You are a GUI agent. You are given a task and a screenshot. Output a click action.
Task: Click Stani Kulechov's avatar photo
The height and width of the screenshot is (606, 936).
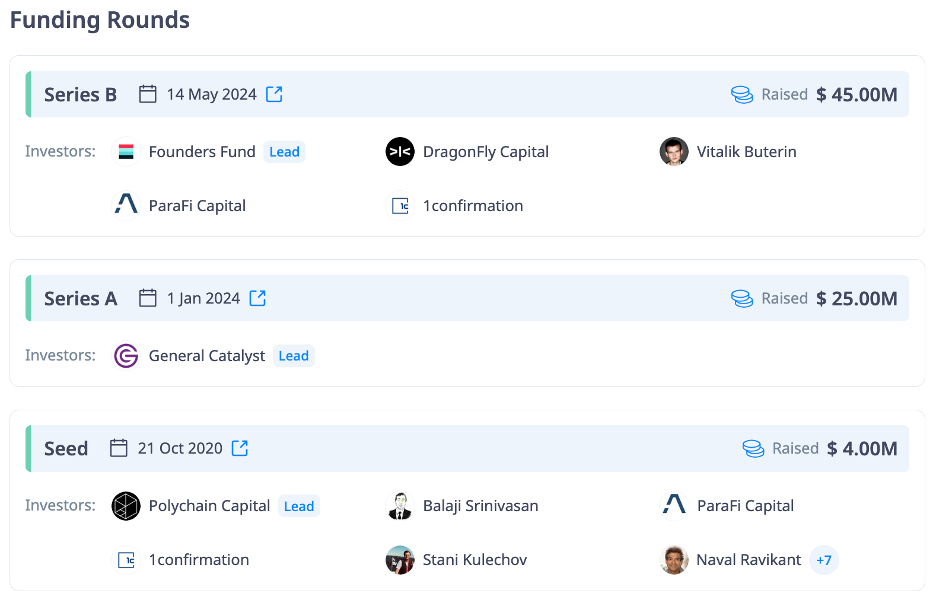pos(400,560)
